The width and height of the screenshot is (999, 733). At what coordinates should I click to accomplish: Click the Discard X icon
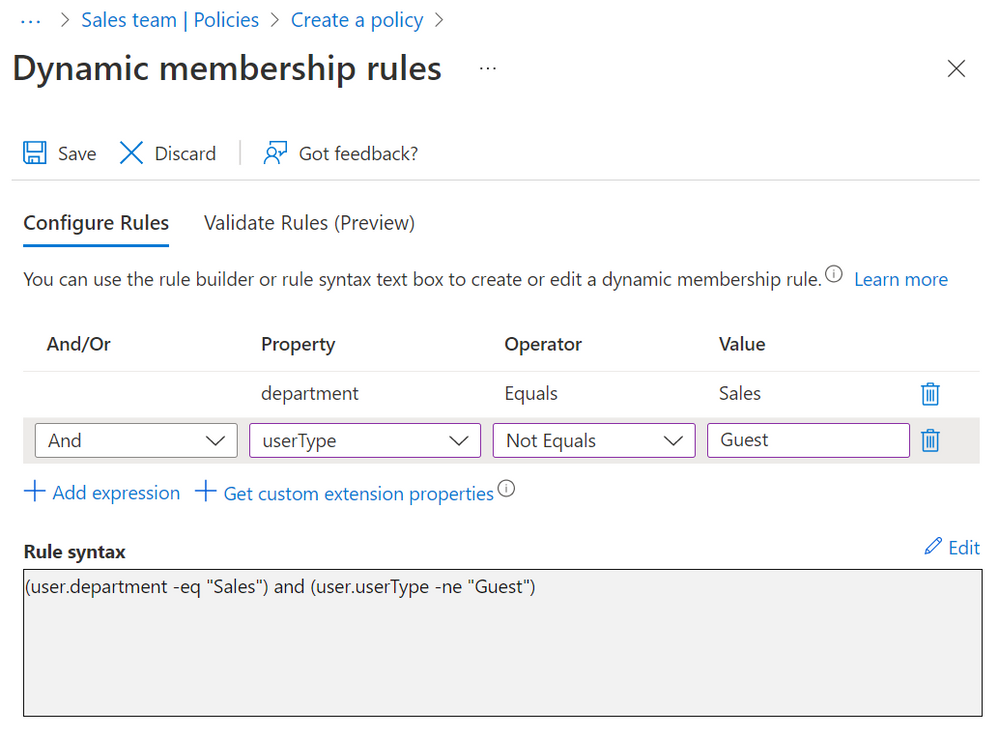[132, 153]
